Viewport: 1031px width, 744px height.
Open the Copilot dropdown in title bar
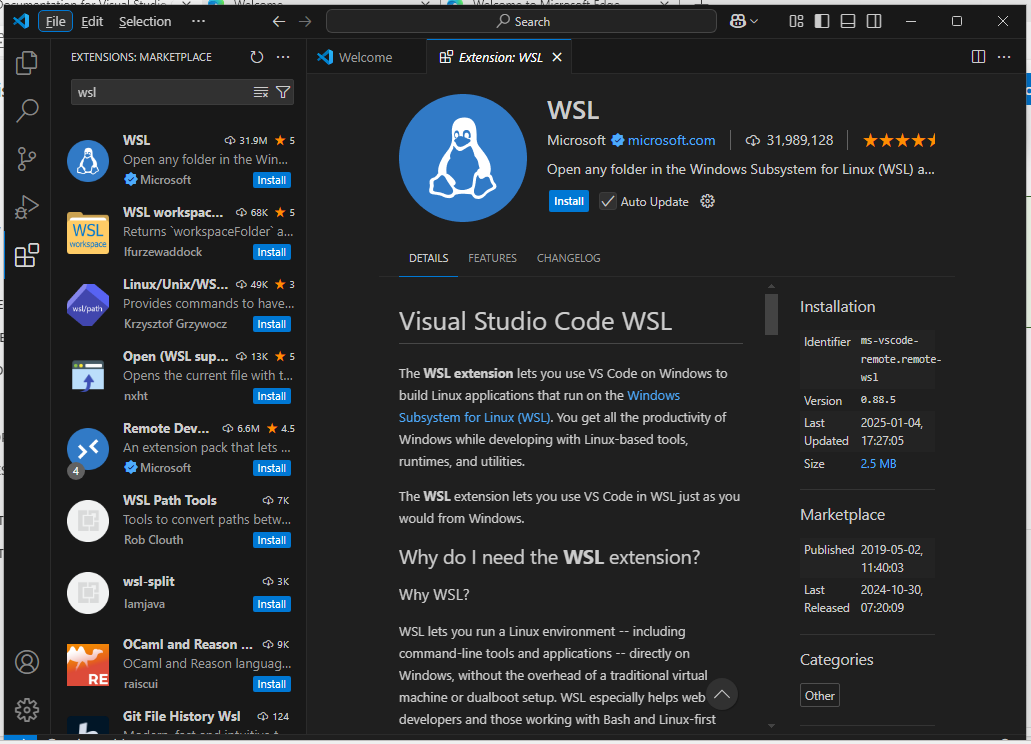744,21
